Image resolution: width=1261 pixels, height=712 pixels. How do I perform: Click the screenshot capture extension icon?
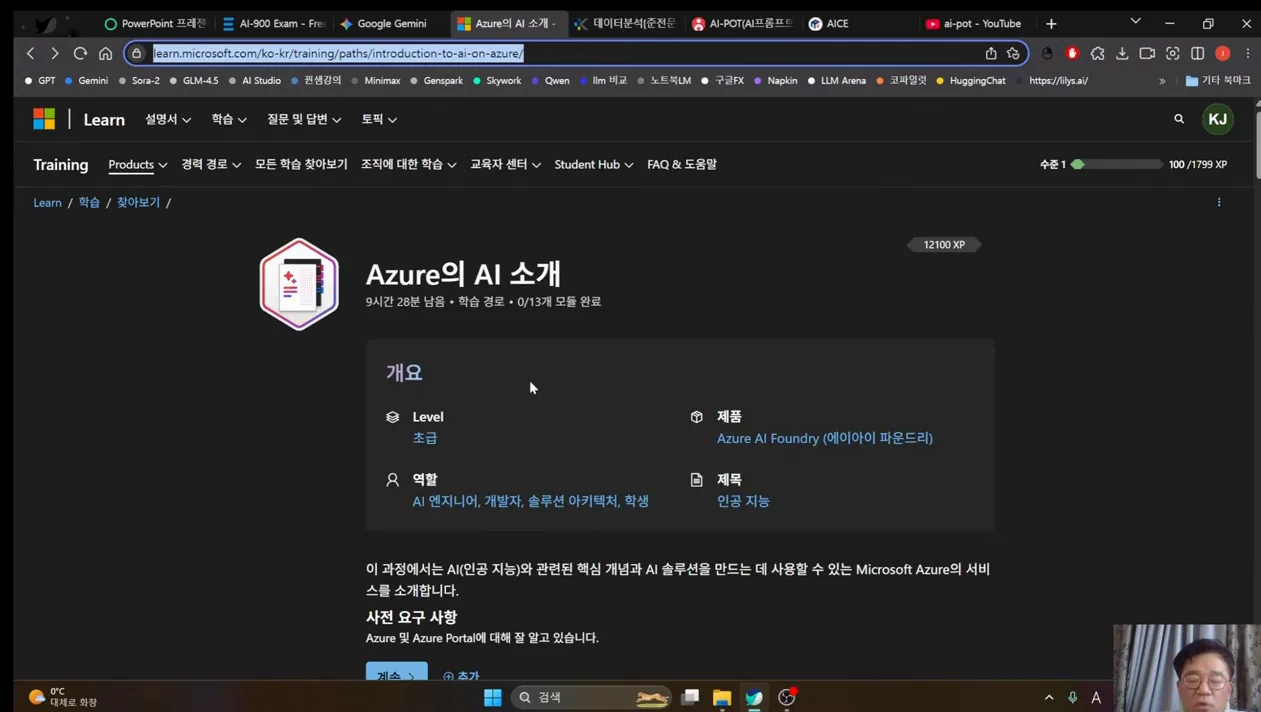[1172, 53]
